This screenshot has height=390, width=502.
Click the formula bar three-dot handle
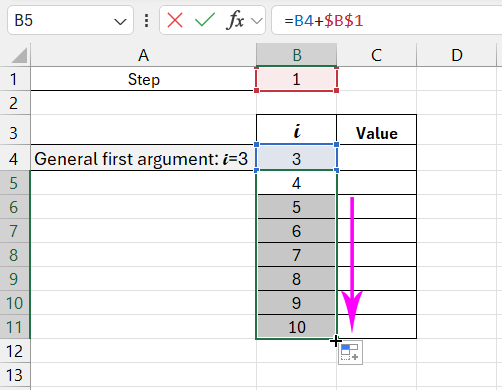click(146, 20)
